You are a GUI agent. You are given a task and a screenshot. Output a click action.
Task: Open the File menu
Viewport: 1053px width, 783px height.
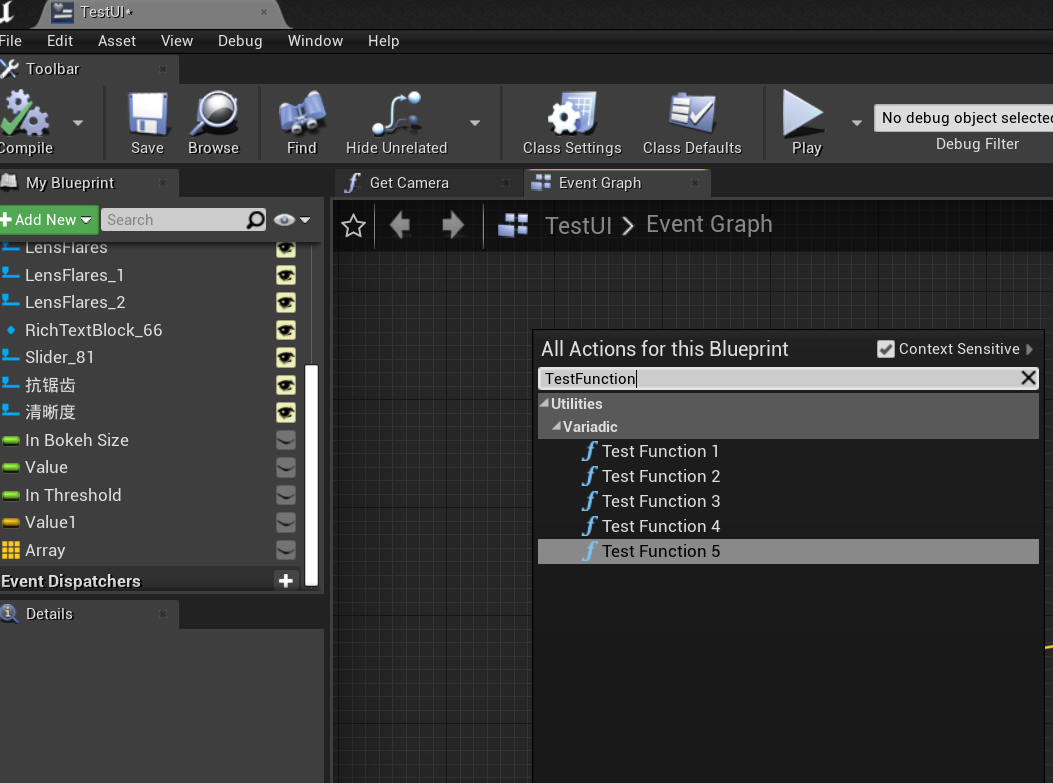[x=10, y=41]
